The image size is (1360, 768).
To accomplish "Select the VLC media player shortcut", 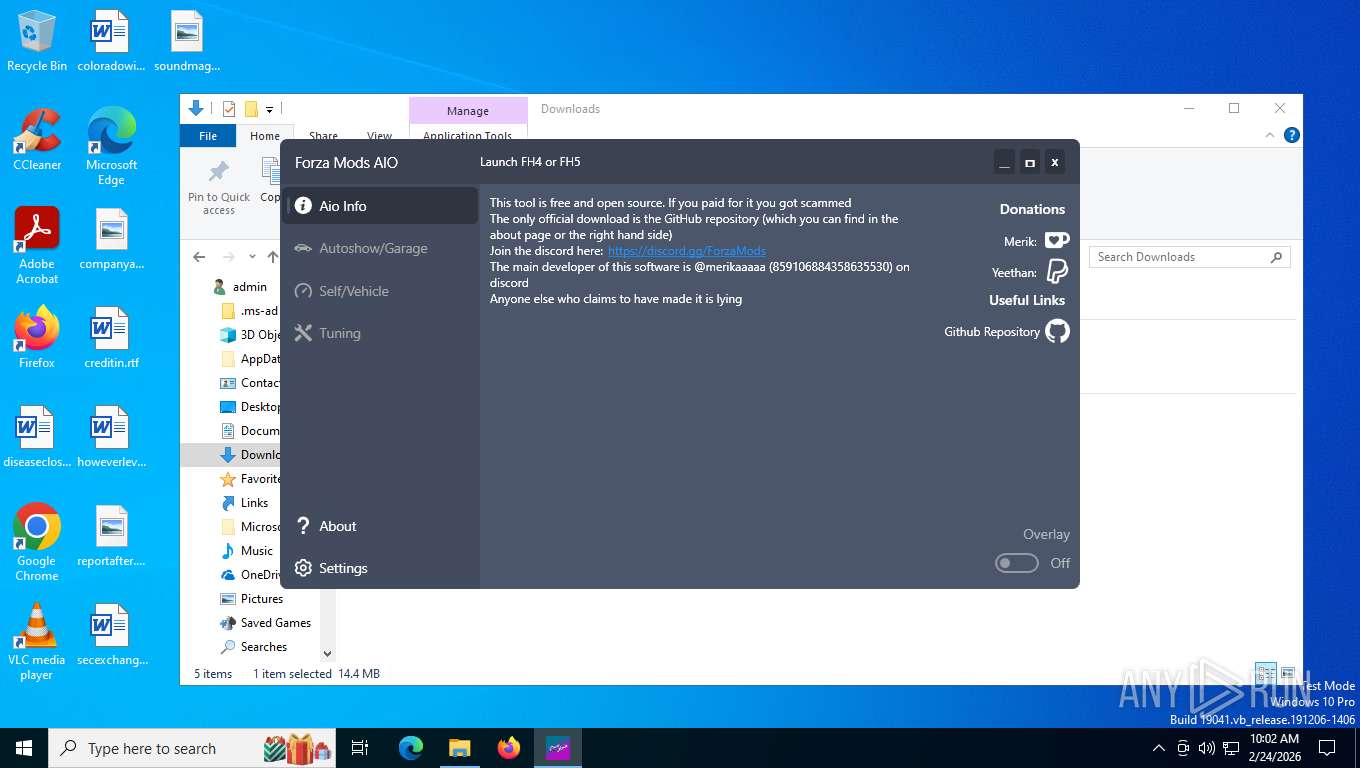I will click(37, 641).
